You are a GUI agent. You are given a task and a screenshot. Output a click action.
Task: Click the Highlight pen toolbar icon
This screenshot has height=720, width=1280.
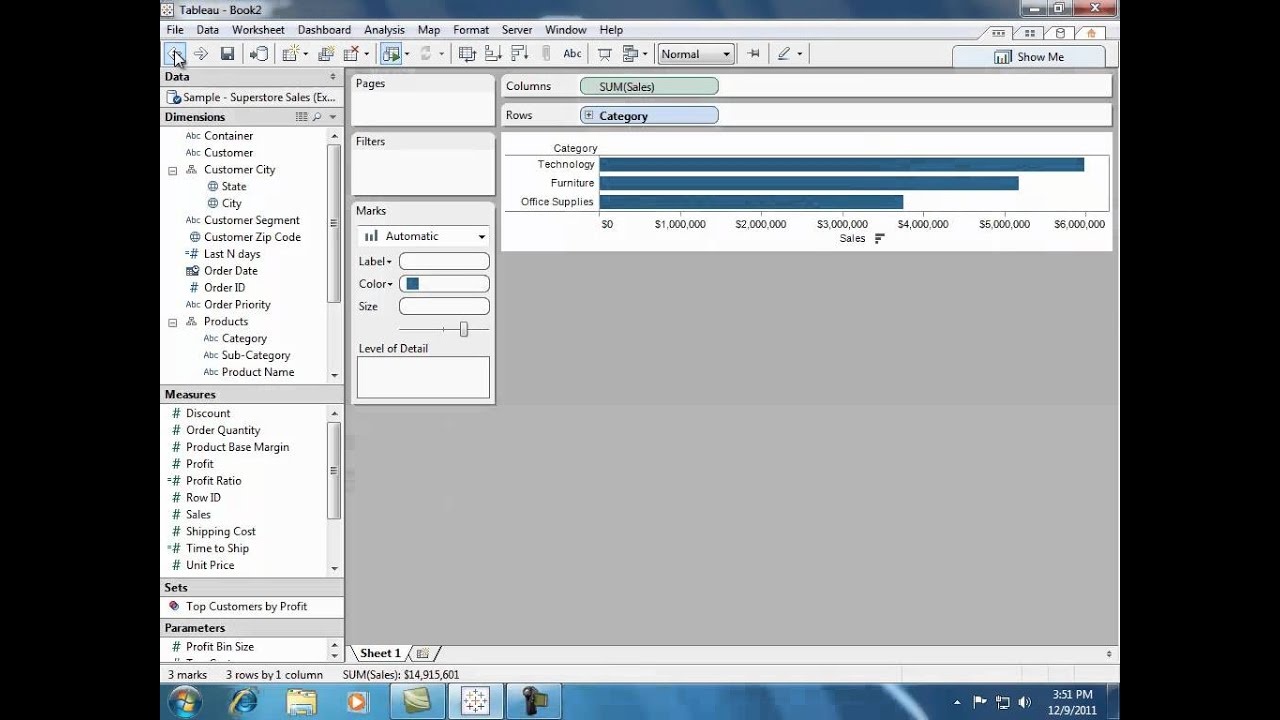coord(784,54)
